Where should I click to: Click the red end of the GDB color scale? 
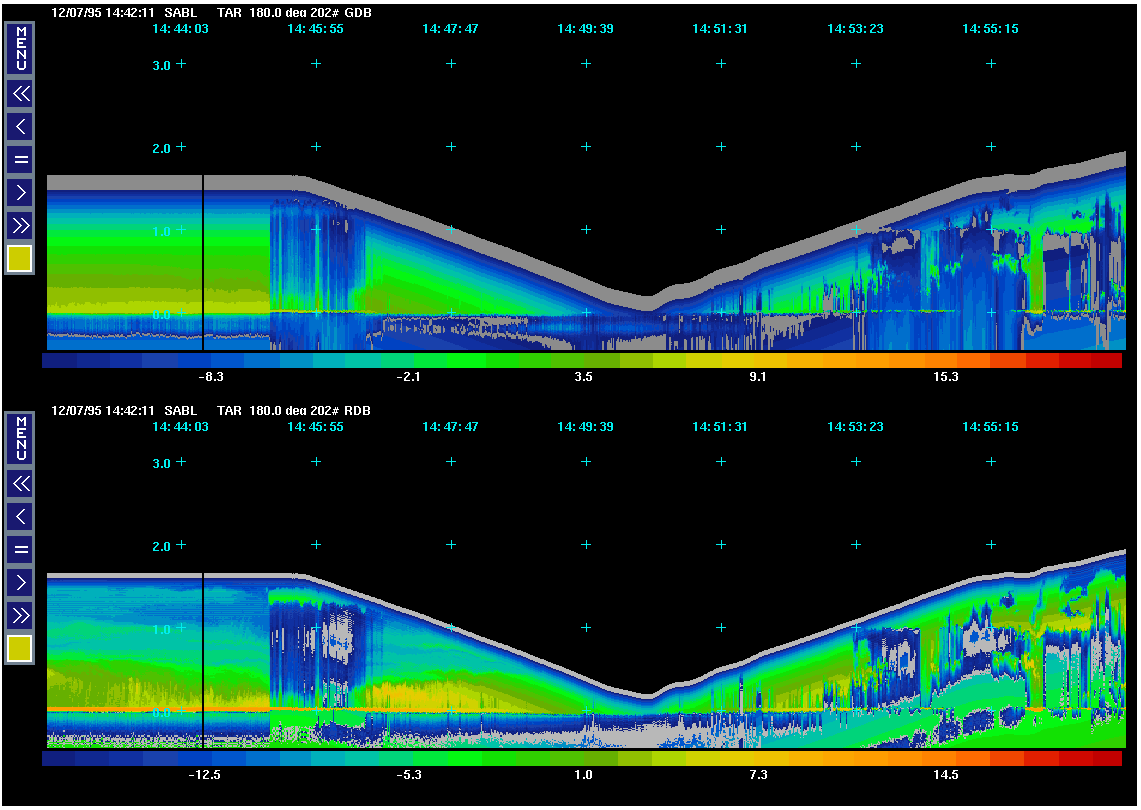[1105, 360]
